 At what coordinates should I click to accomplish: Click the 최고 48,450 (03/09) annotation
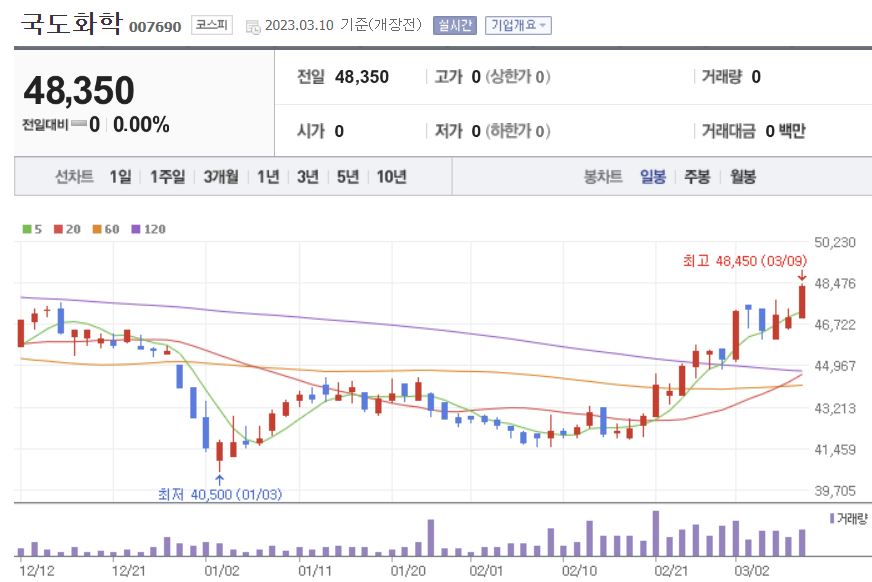pyautogui.click(x=745, y=261)
